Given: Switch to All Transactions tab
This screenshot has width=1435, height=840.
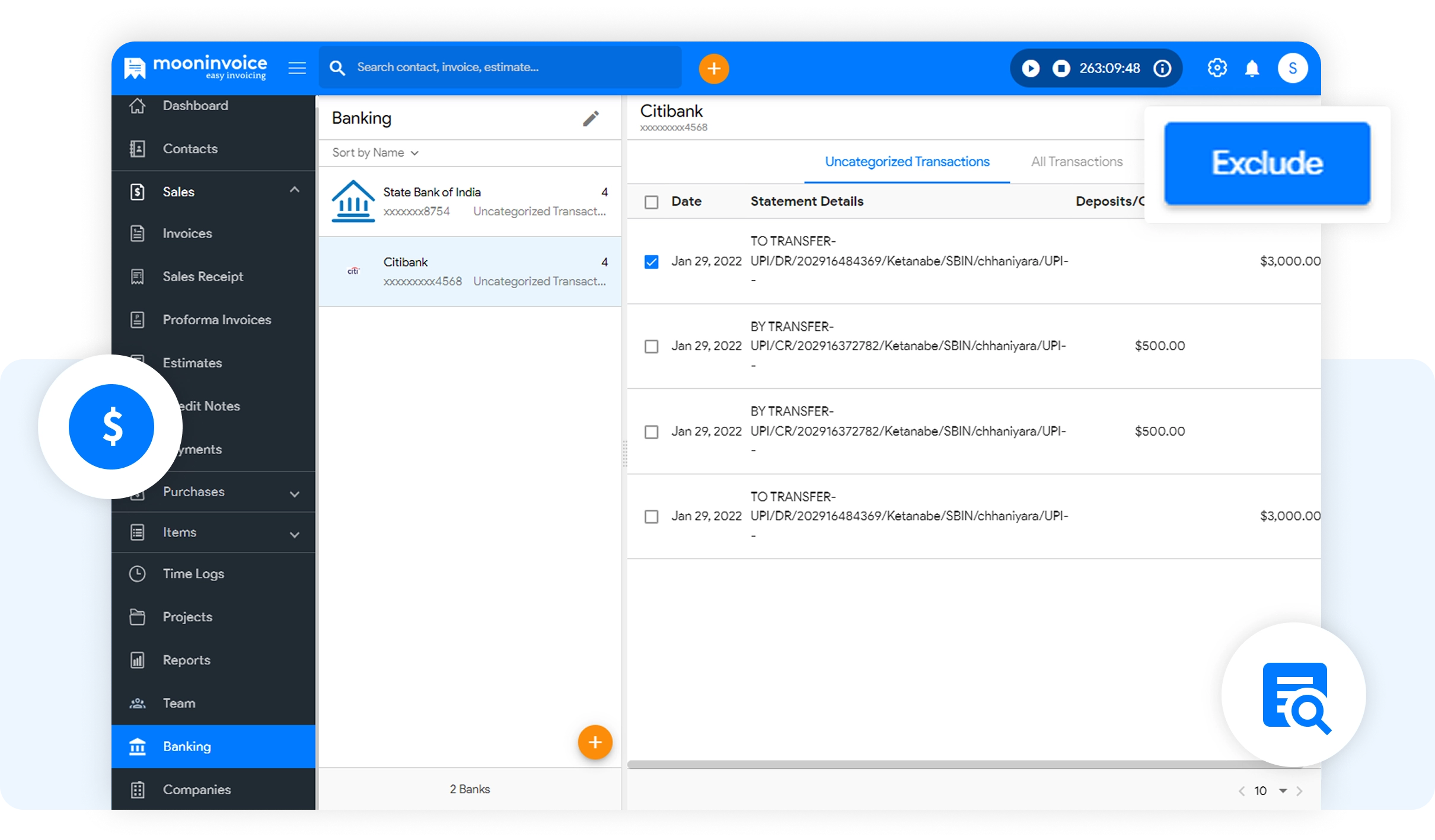Looking at the screenshot, I should 1076,162.
